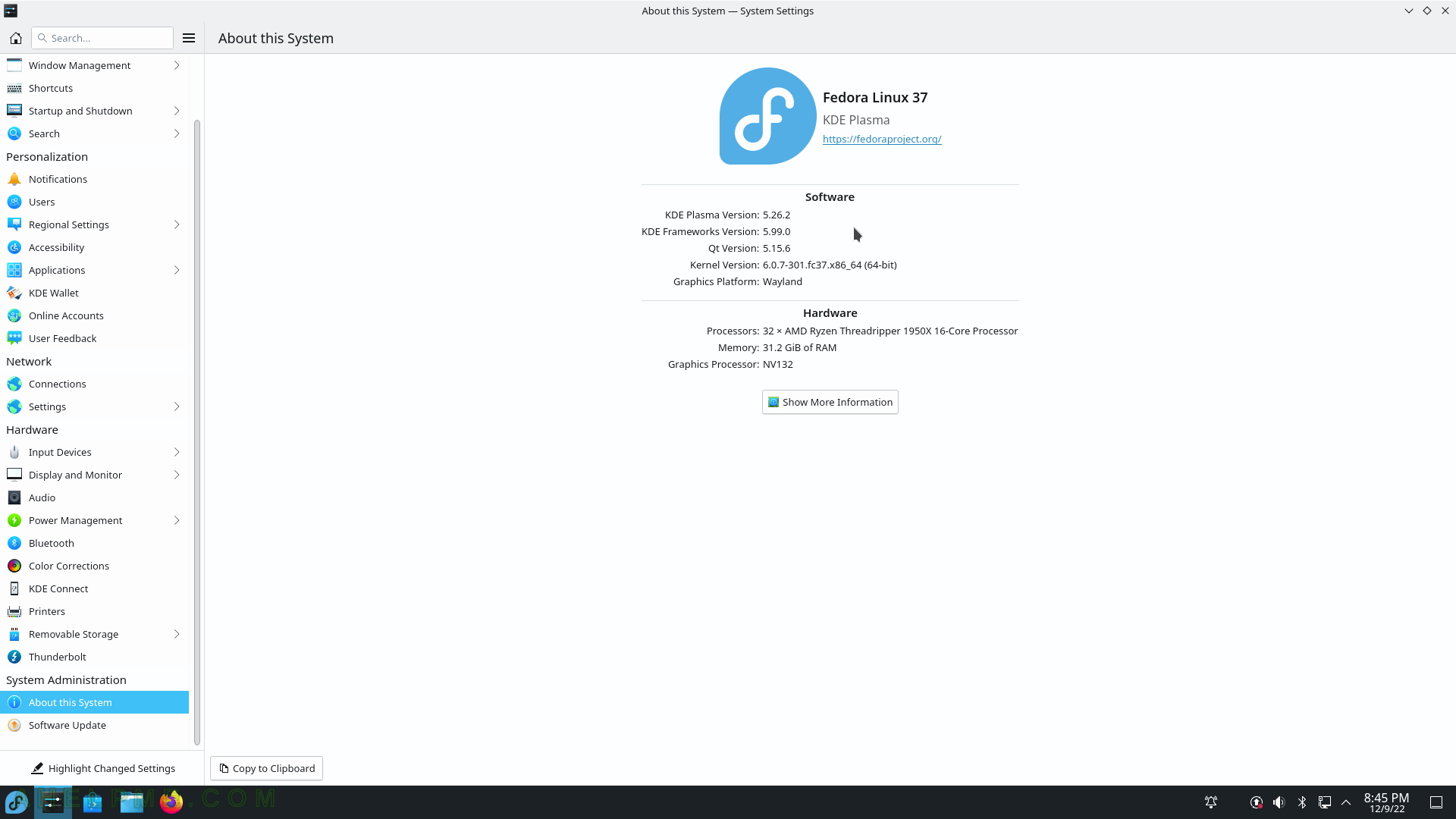Open the Bluetooth settings icon
1456x819 pixels.
14,543
